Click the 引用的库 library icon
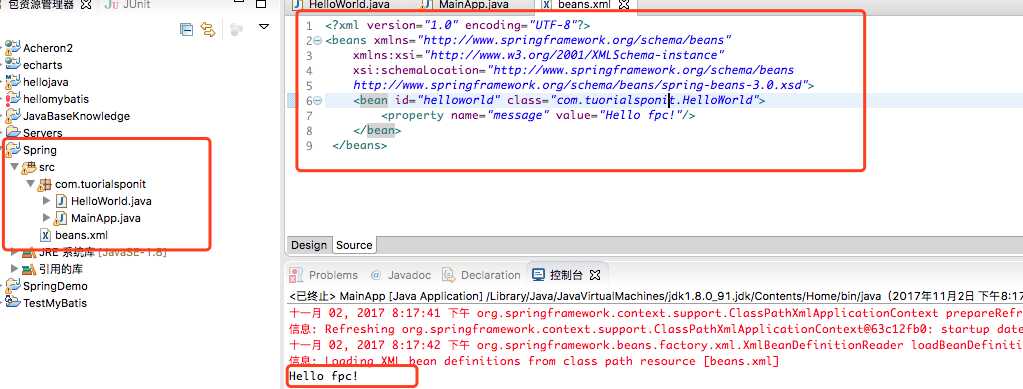The image size is (1023, 389). click(x=29, y=269)
